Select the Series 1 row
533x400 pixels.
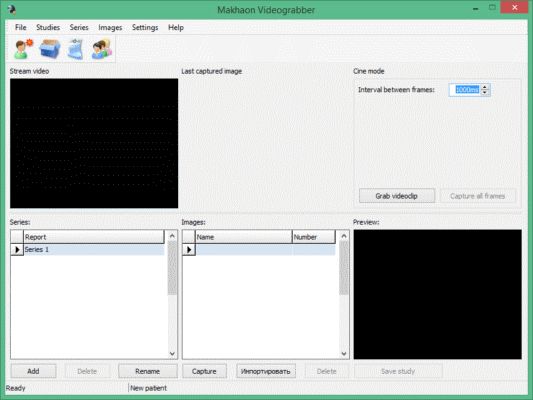(x=94, y=249)
